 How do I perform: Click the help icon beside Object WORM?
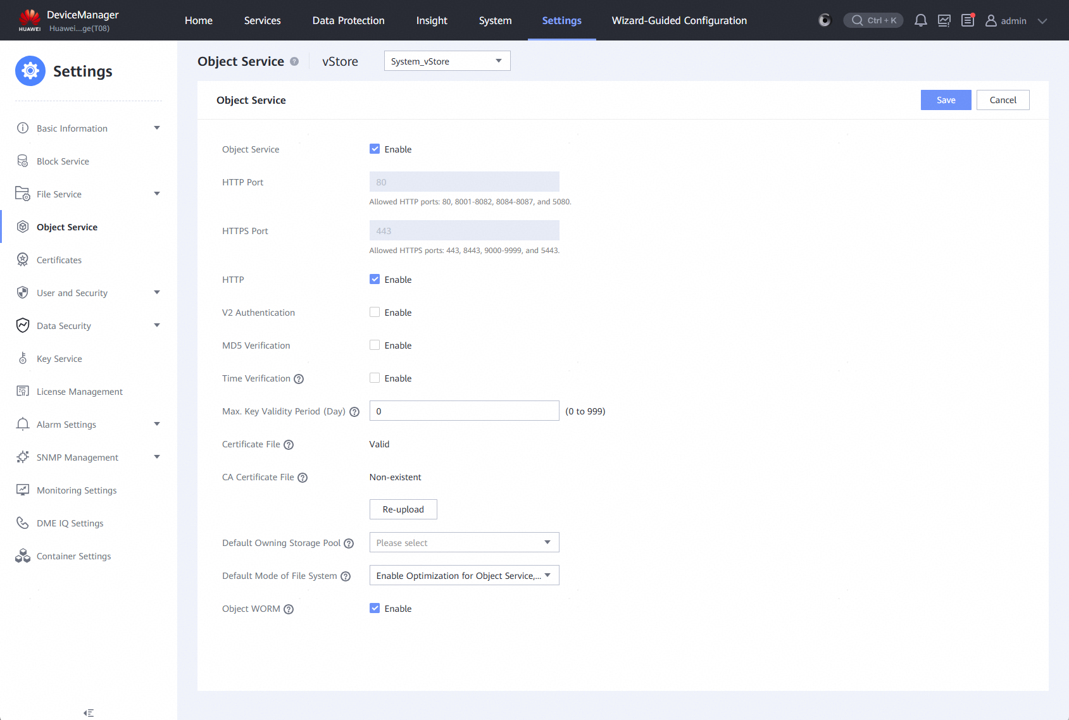pyautogui.click(x=289, y=609)
